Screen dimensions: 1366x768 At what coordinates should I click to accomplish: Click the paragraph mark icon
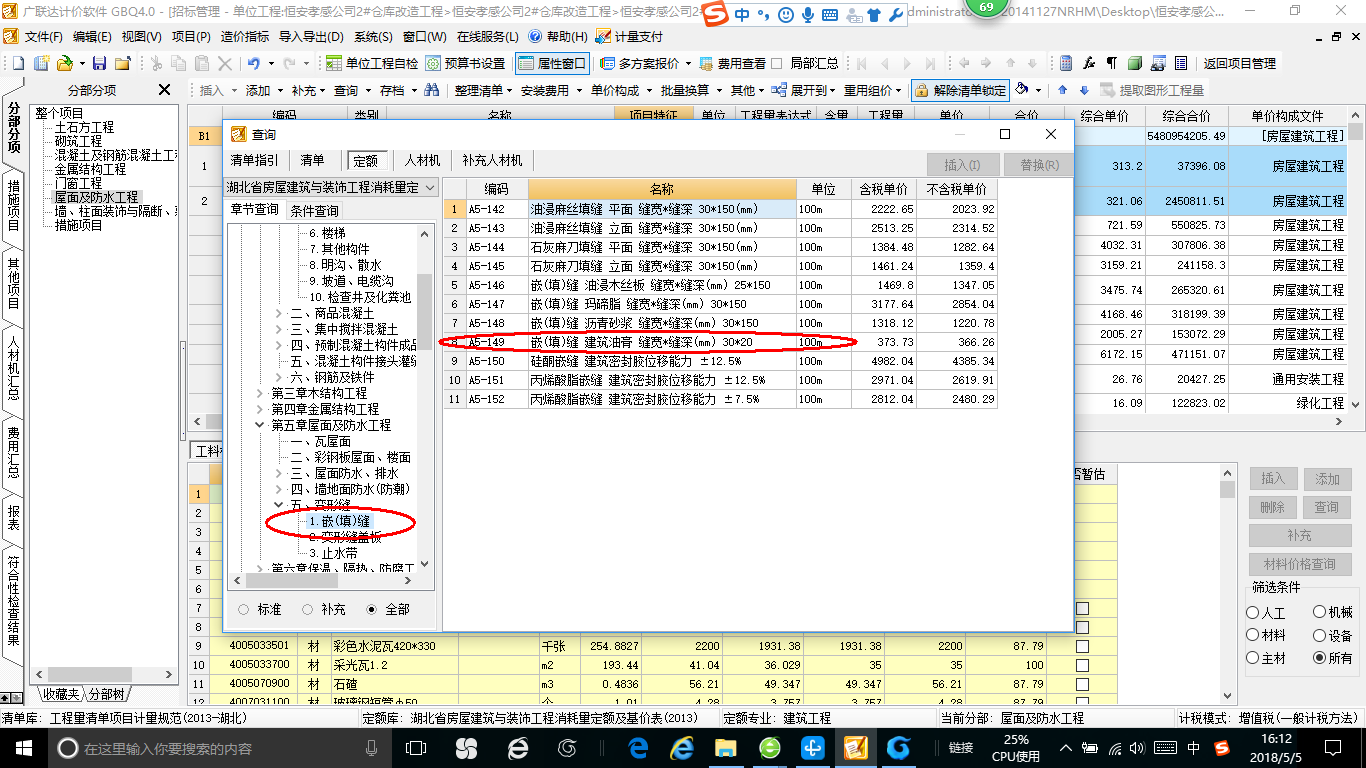coord(1111,63)
